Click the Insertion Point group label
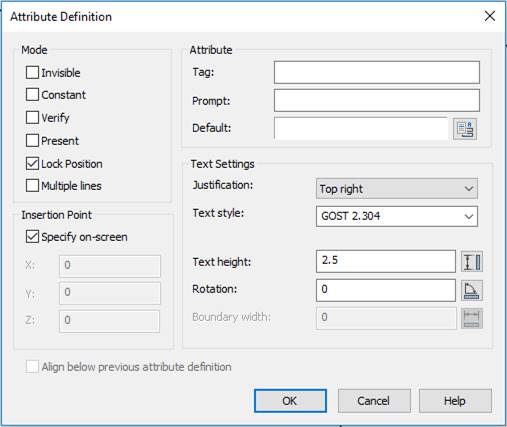This screenshot has height=427, width=507. tap(56, 215)
